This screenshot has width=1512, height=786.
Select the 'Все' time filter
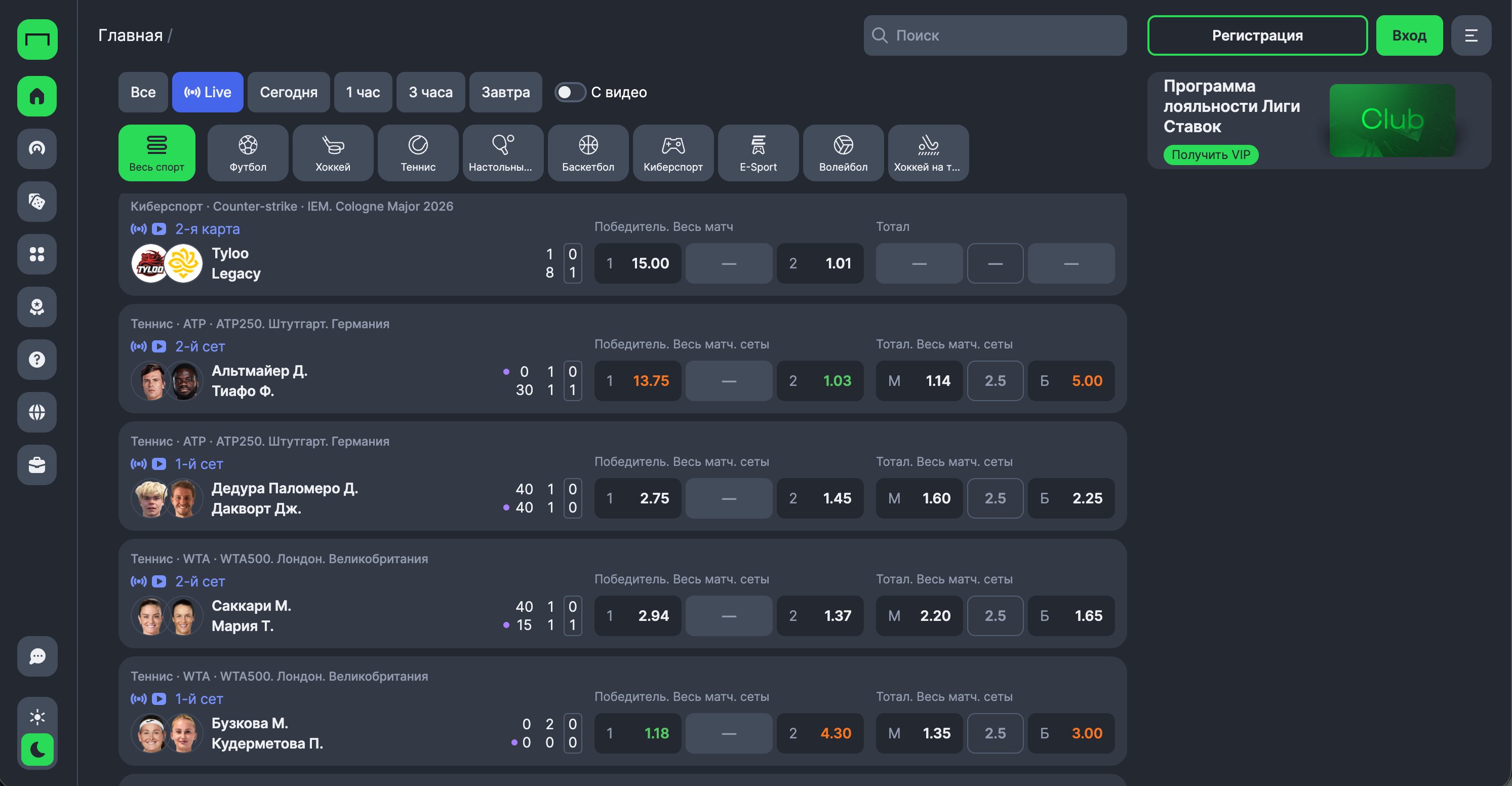point(143,92)
